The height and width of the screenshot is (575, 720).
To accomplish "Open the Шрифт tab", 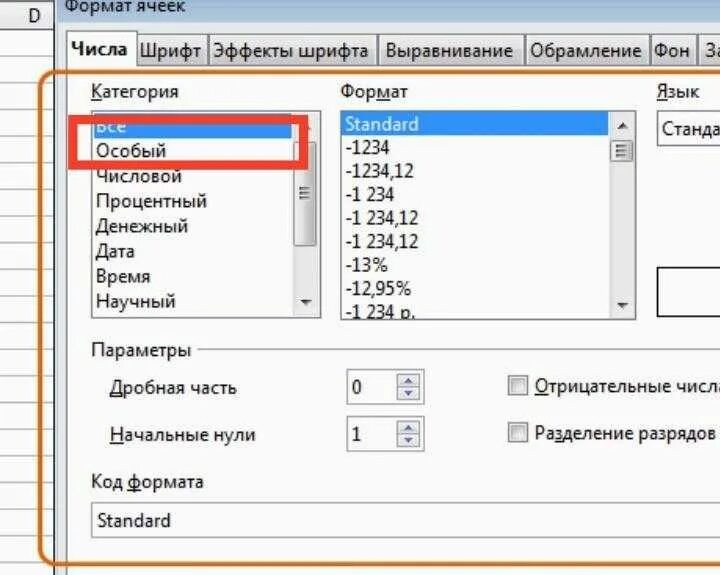I will [x=170, y=51].
